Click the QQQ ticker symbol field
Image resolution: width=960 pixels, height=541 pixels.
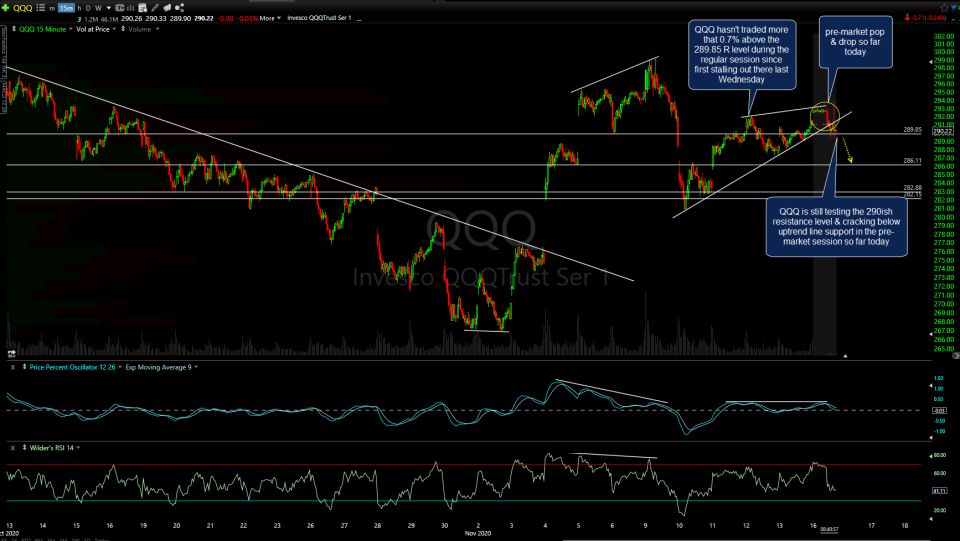click(x=21, y=6)
